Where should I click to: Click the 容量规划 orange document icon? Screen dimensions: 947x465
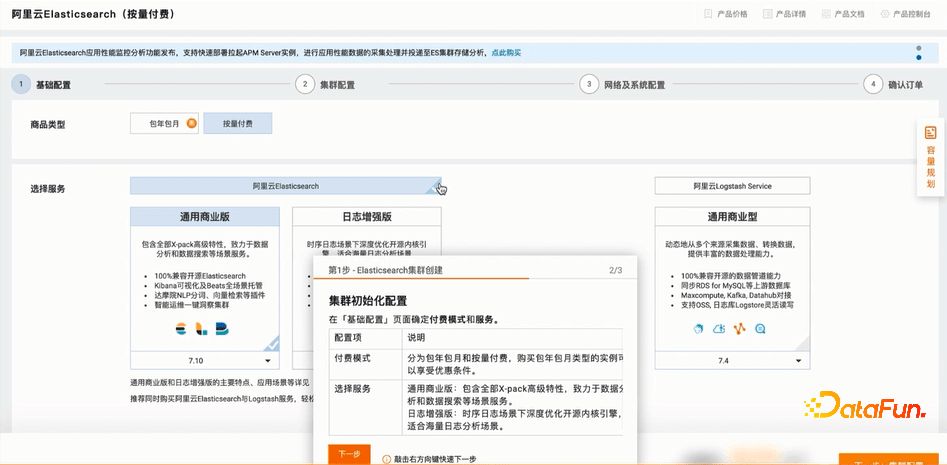[931, 132]
